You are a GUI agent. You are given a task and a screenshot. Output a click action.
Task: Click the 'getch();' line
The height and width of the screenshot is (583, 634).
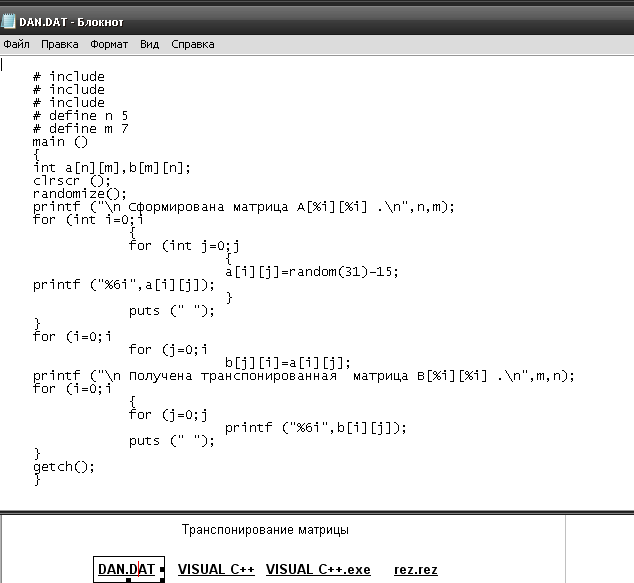64,467
